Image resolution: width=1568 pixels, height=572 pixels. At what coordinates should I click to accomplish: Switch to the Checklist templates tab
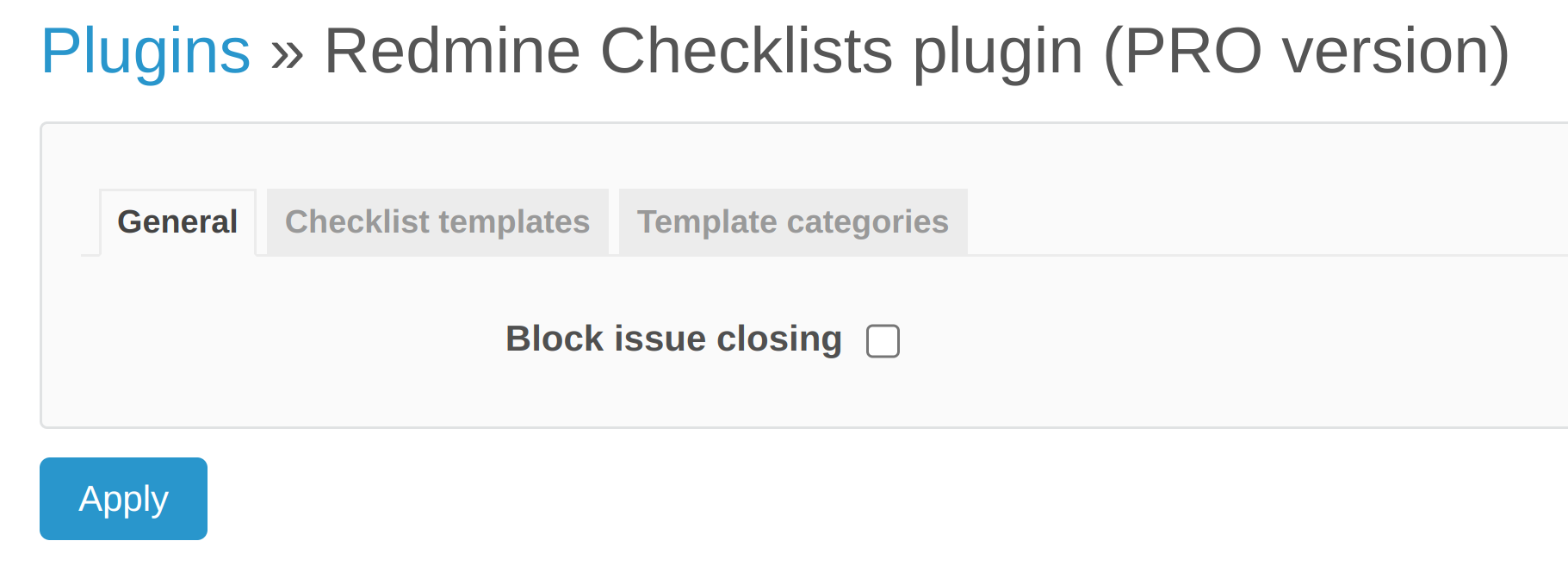[x=437, y=221]
